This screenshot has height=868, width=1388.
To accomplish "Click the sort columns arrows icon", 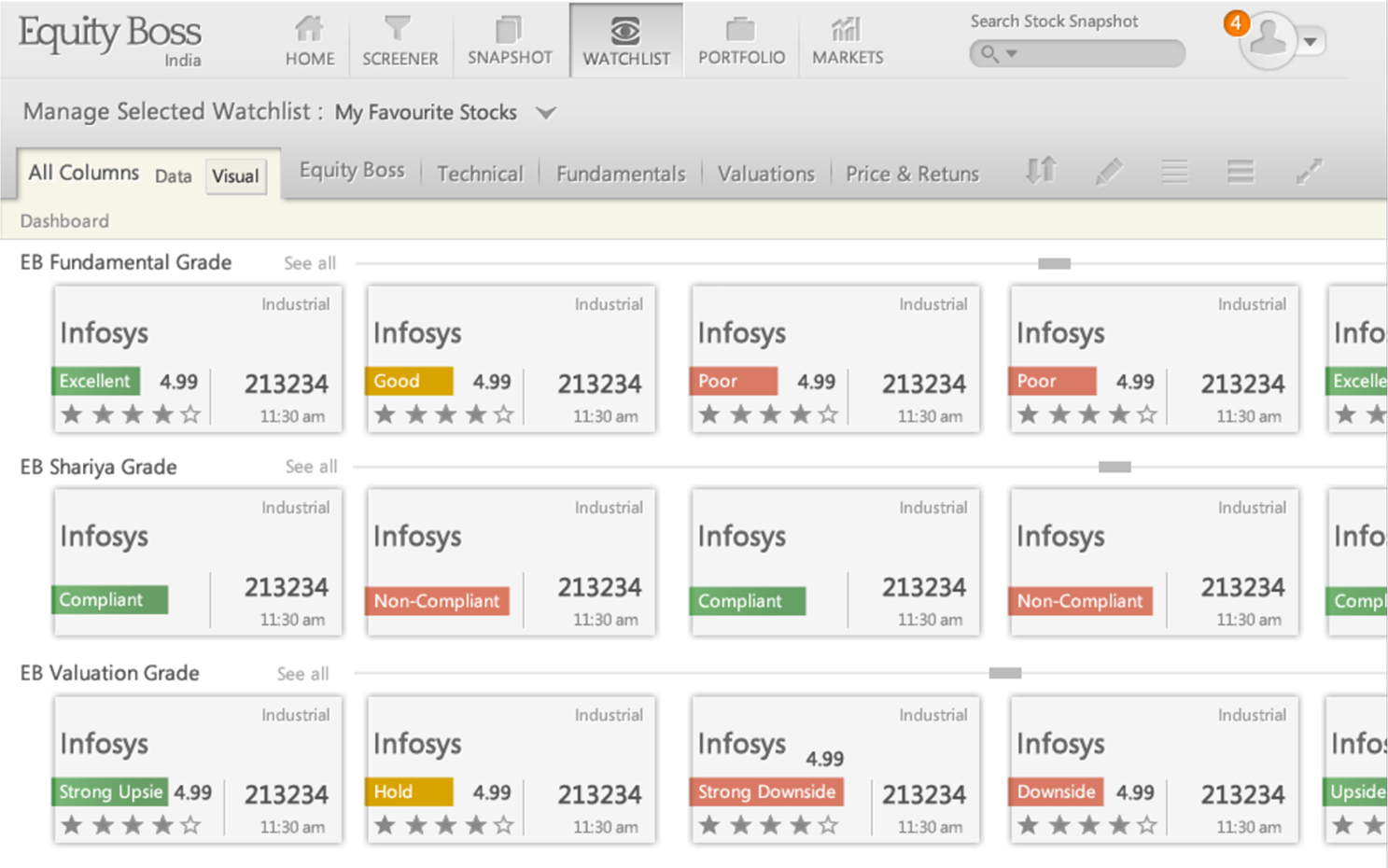I will pos(1041,171).
